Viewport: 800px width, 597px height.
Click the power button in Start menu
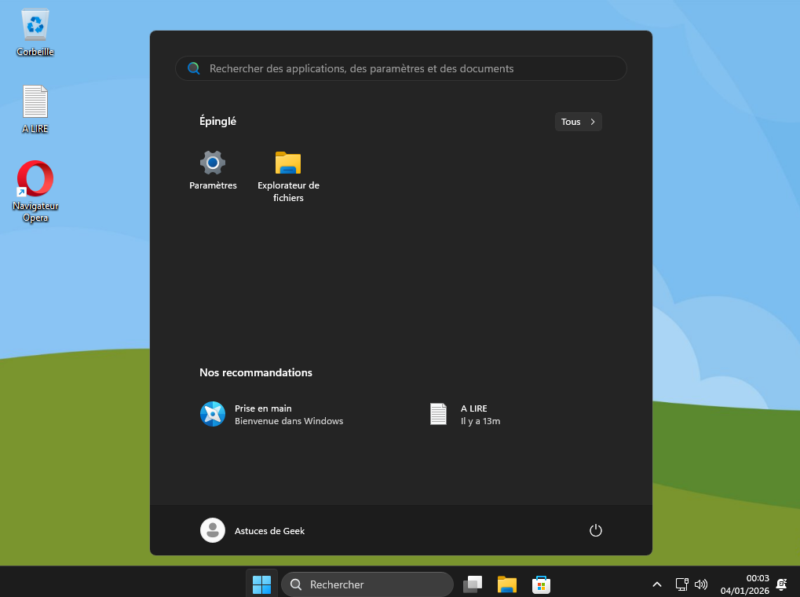(x=595, y=530)
